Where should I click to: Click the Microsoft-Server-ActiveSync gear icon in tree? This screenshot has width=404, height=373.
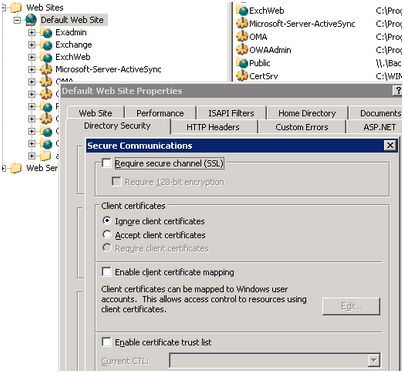coord(46,69)
